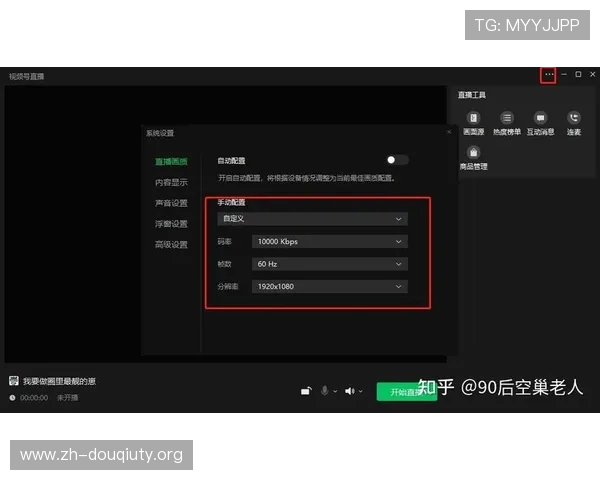The width and height of the screenshot is (600, 480).
Task: Click the clock icon beside 00:00:00
Action: 12,398
